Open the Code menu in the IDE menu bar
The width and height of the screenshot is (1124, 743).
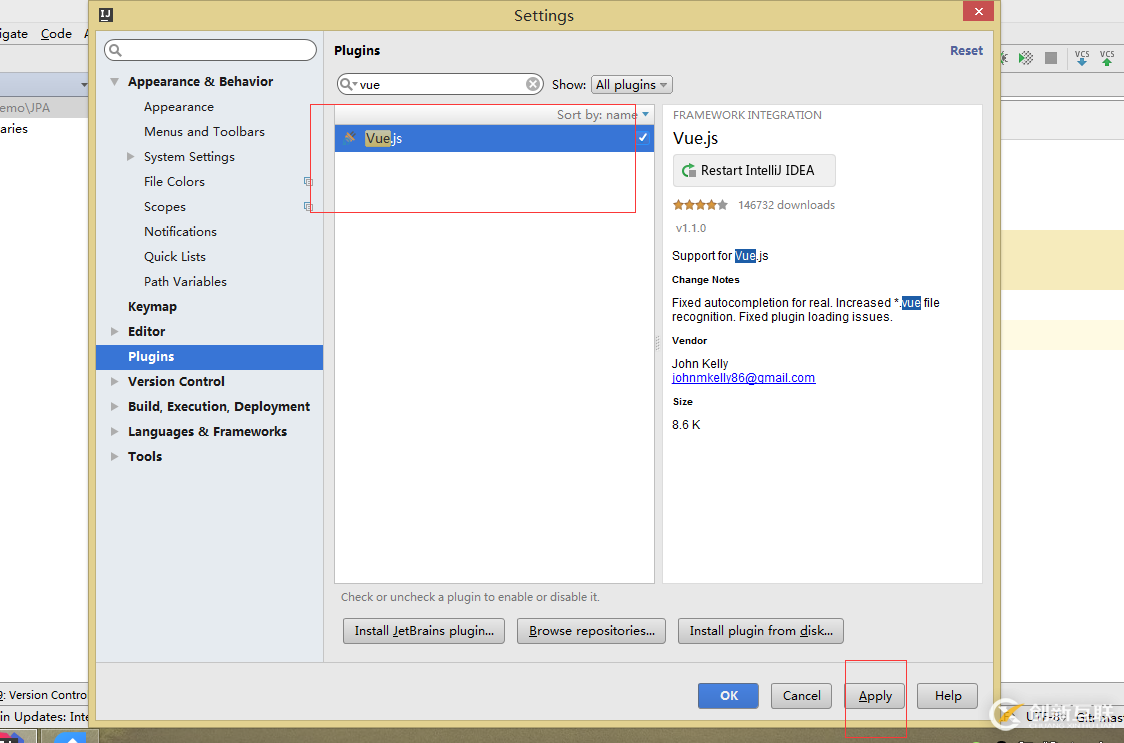[x=56, y=34]
